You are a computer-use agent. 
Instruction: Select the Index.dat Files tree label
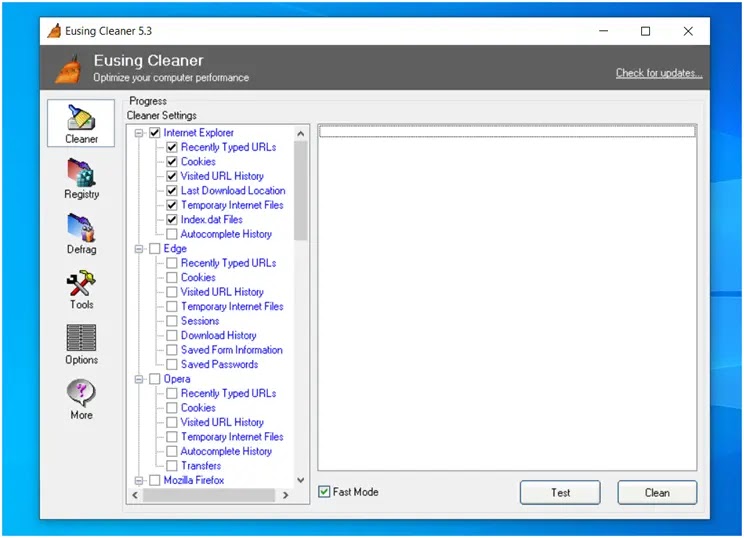point(212,220)
